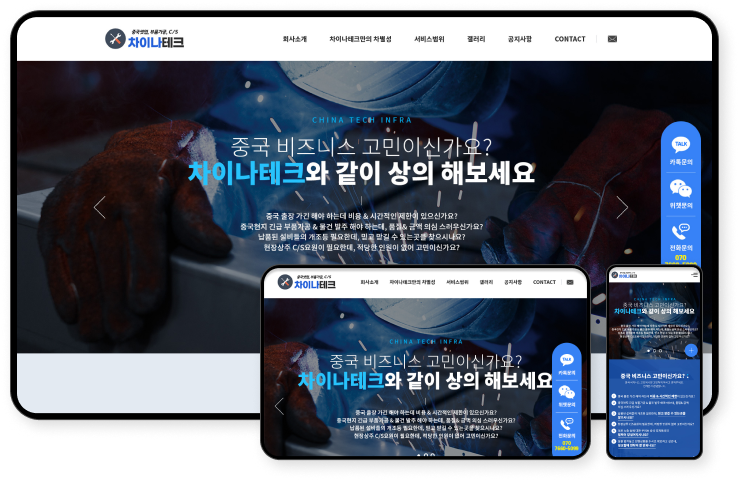The height and width of the screenshot is (481, 739).
Task: Click blue 차이나테크 word in desktop headline
Action: 246,173
